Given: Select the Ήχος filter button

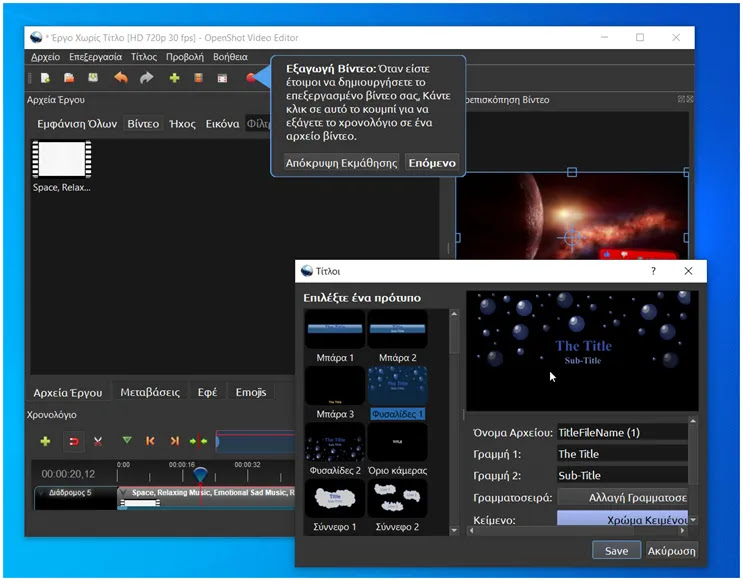Looking at the screenshot, I should 182,124.
